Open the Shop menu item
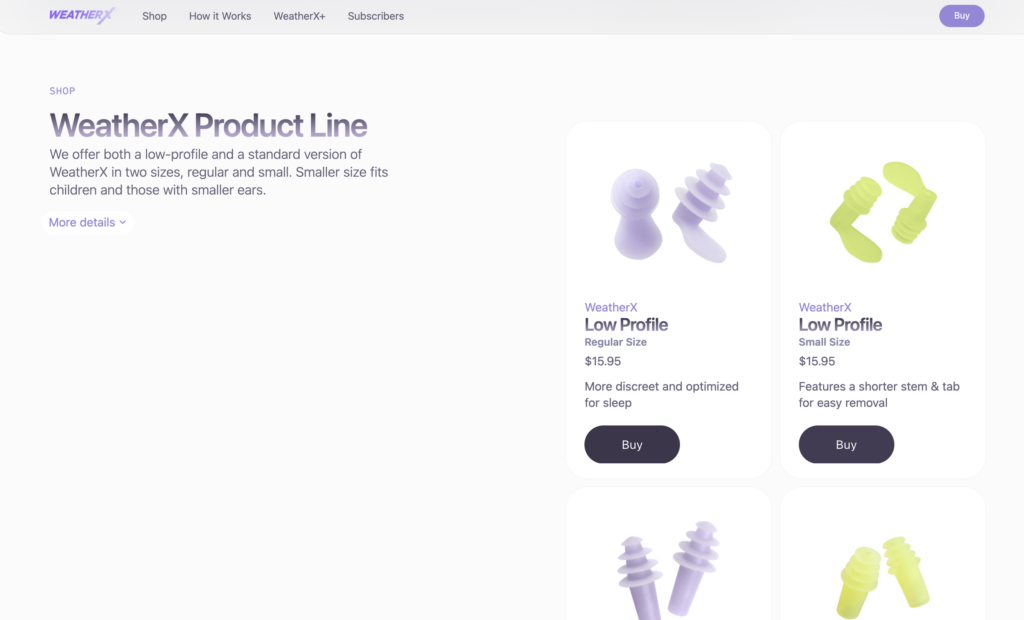 pos(154,16)
